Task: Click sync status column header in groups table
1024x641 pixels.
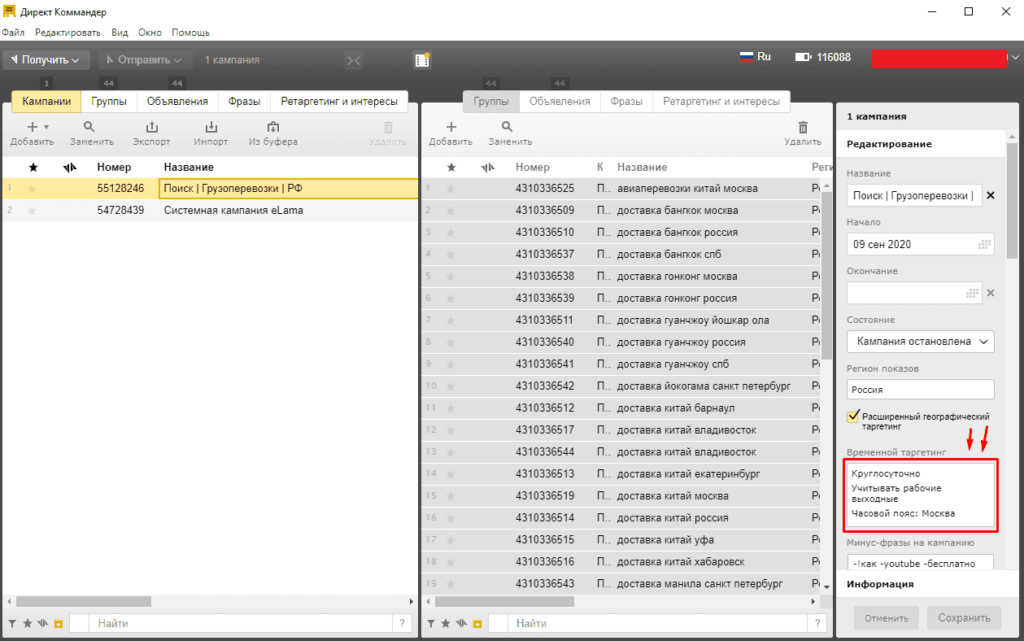Action: [488, 168]
